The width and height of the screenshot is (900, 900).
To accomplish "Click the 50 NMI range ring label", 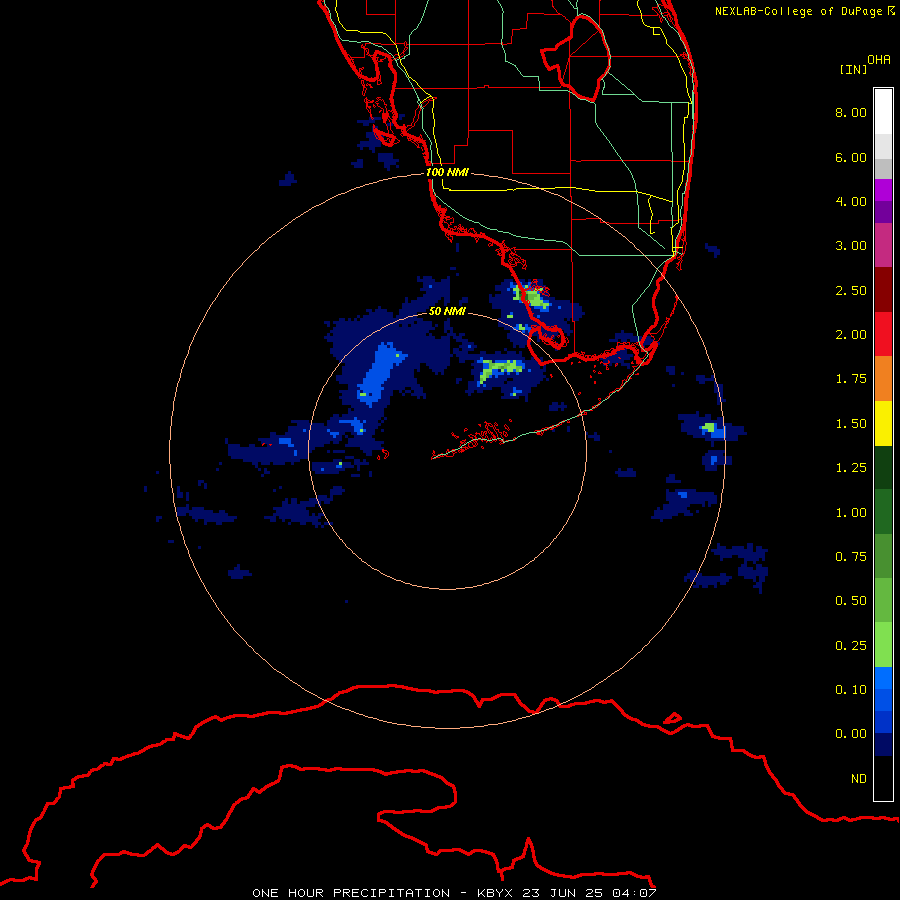I will pyautogui.click(x=447, y=311).
